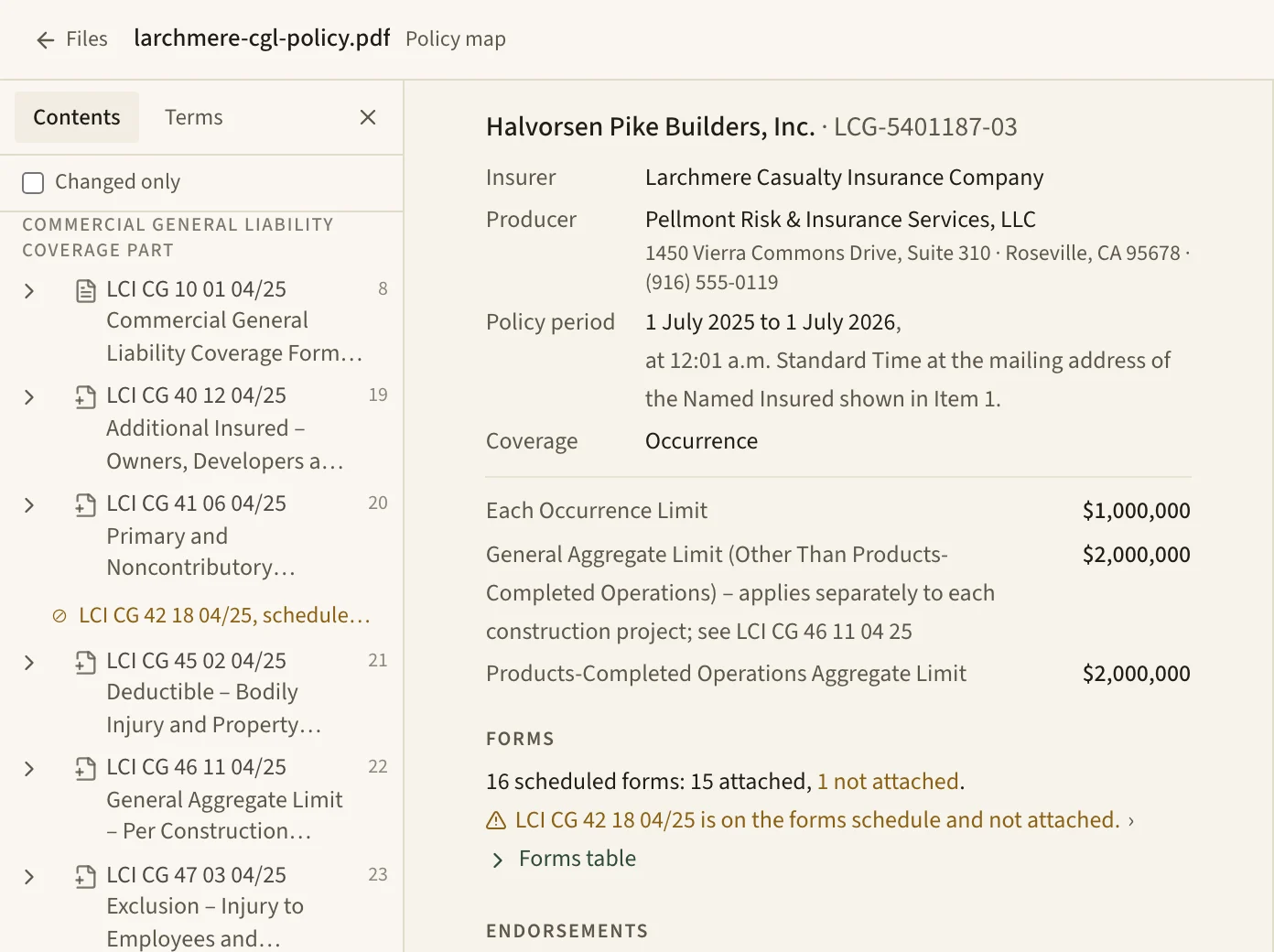Open the Terms tab
Screen dimensions: 1274x952
click(194, 117)
